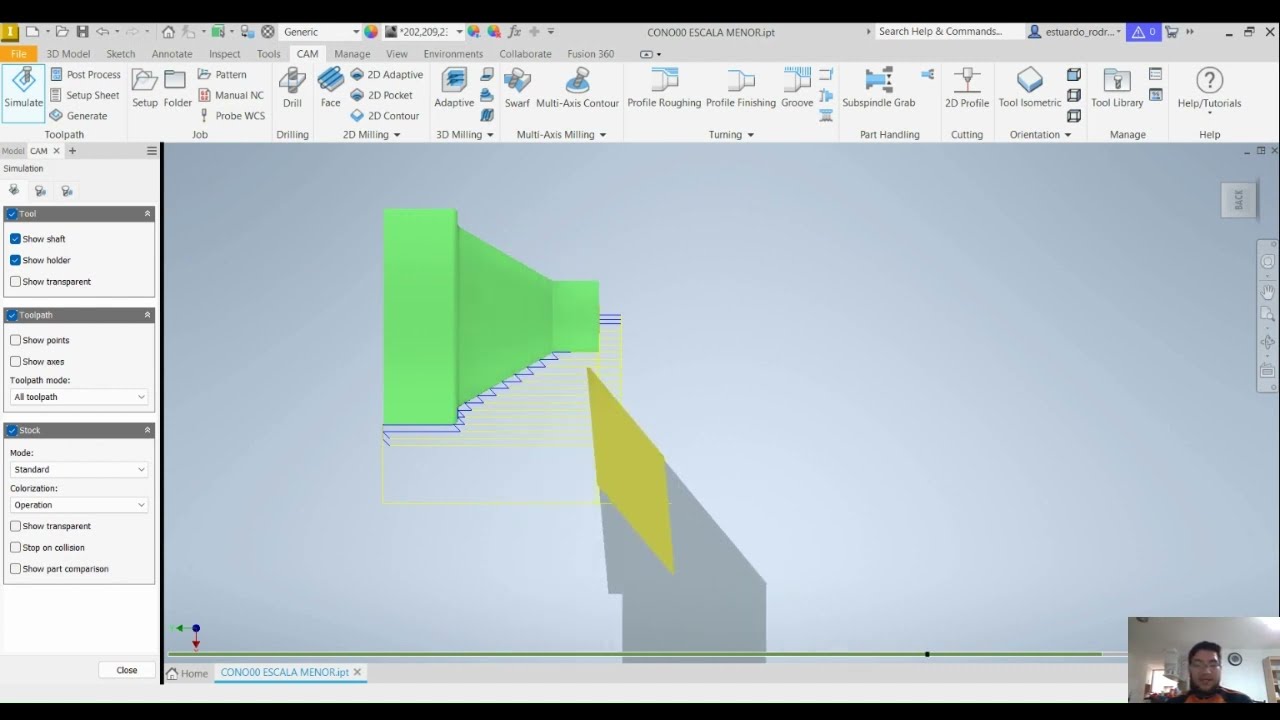The width and height of the screenshot is (1280, 720).
Task: Choose the Probe WCS tool
Action: [x=232, y=116]
